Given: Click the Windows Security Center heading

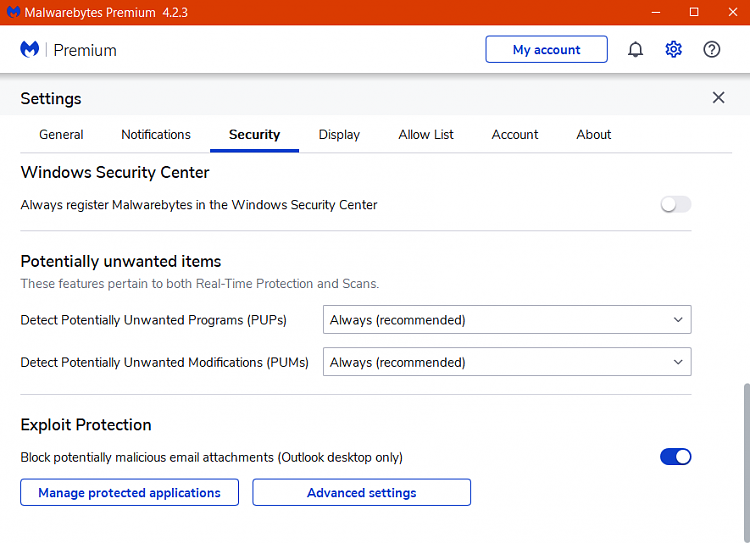Looking at the screenshot, I should (115, 172).
